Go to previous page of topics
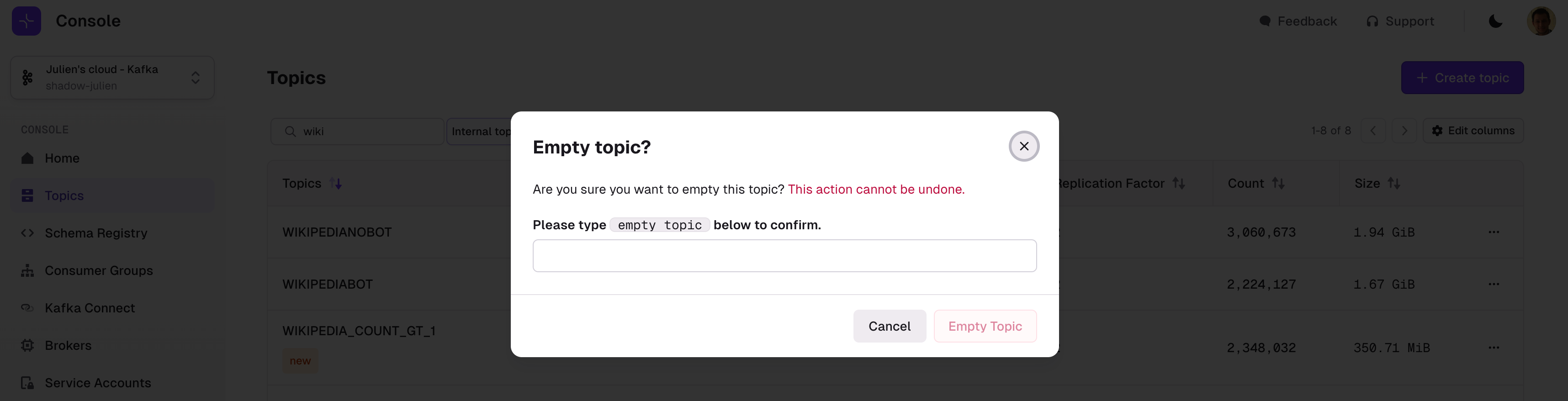1568x401 pixels. coord(1373,131)
